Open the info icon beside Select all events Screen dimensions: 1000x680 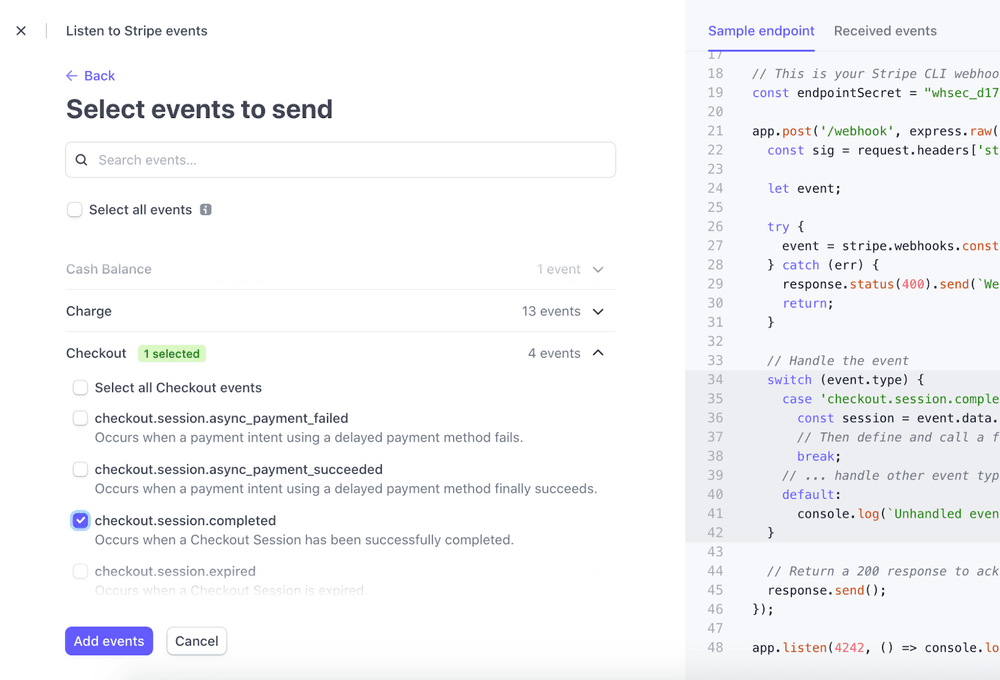pyautogui.click(x=205, y=210)
